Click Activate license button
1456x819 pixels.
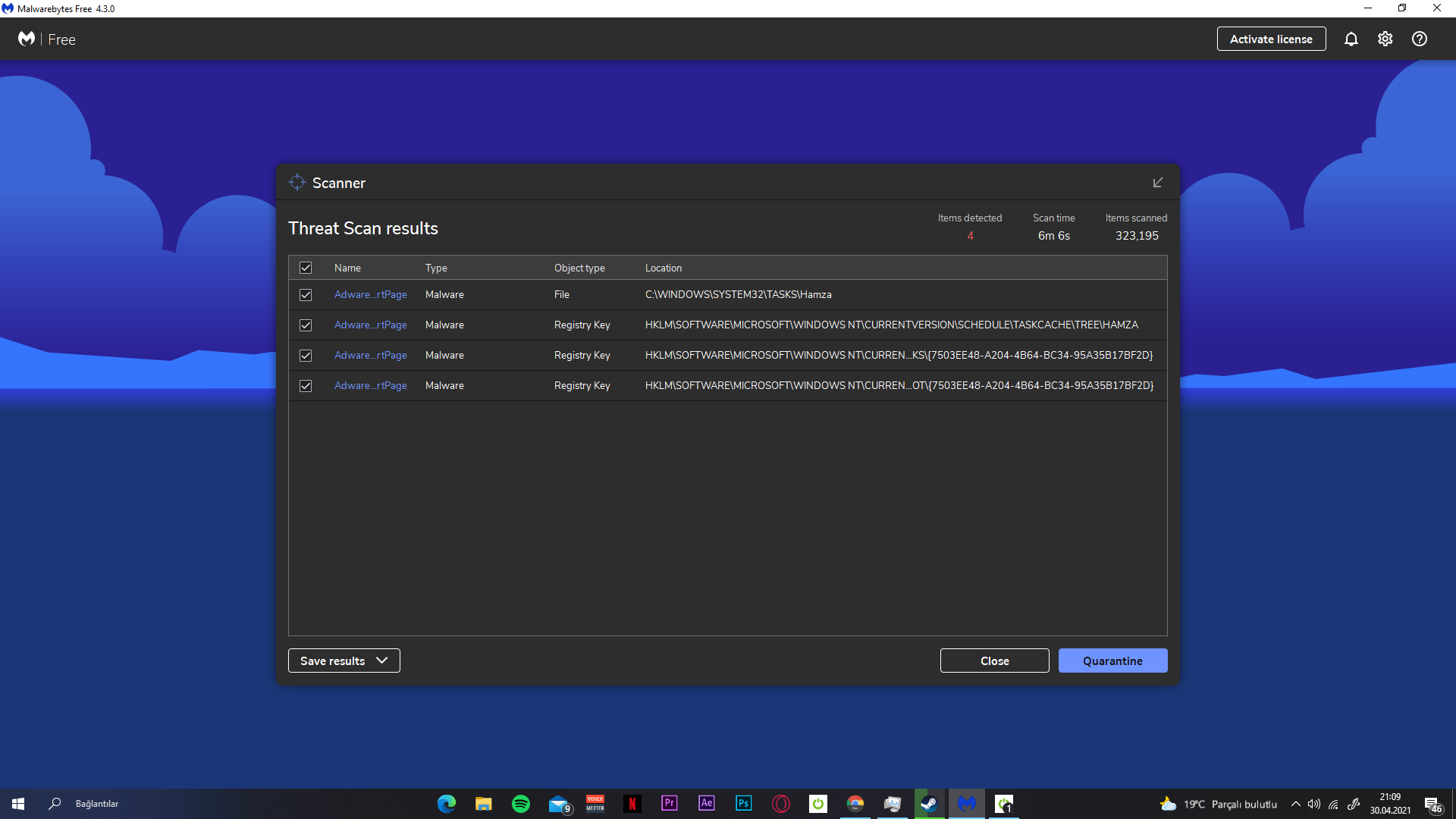tap(1270, 39)
